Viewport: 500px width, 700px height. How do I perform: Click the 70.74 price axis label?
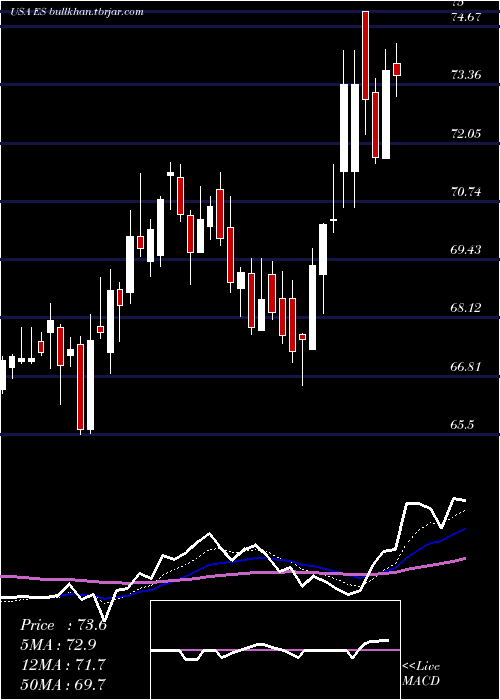click(466, 192)
